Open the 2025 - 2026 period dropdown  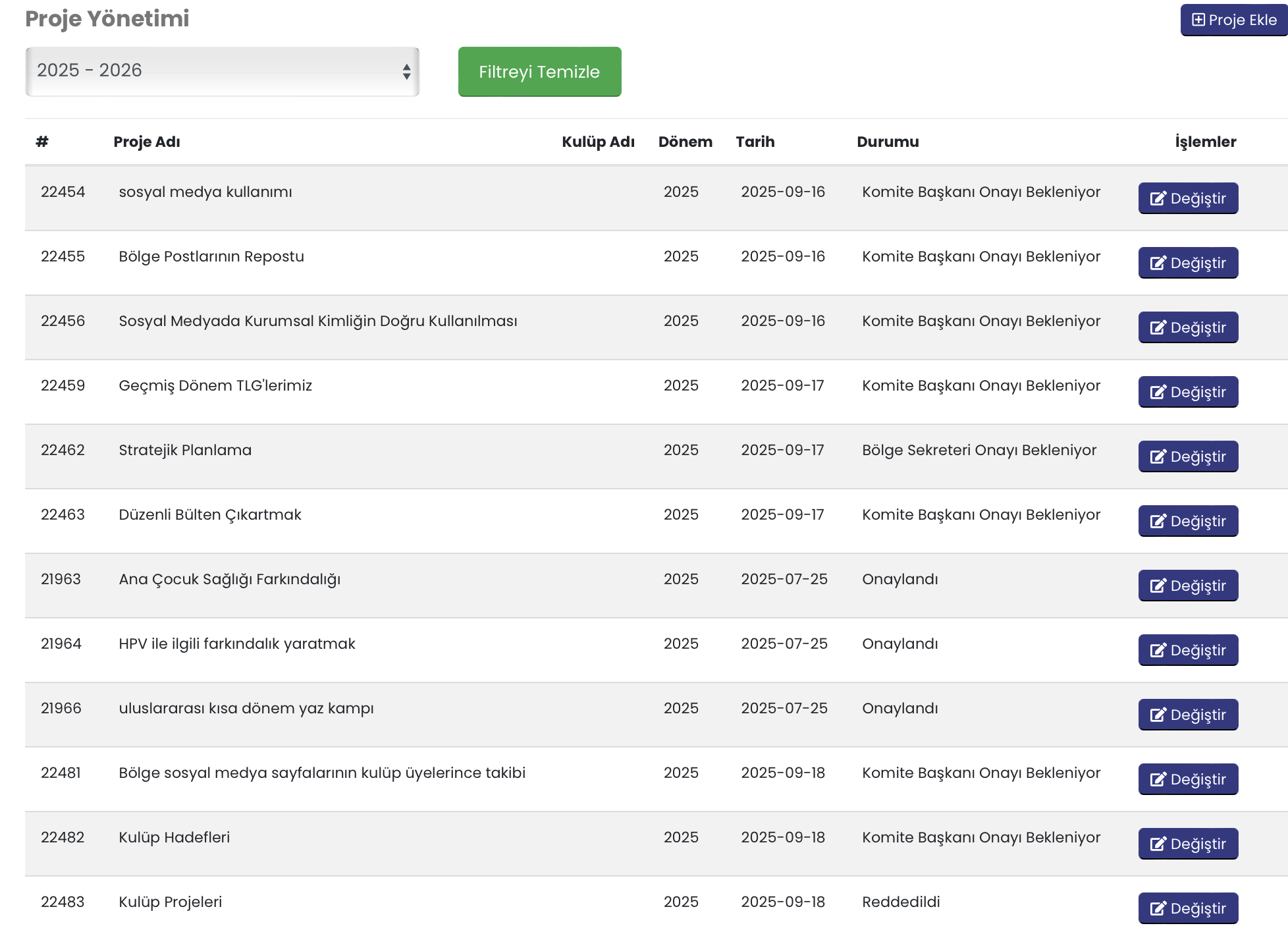(221, 71)
